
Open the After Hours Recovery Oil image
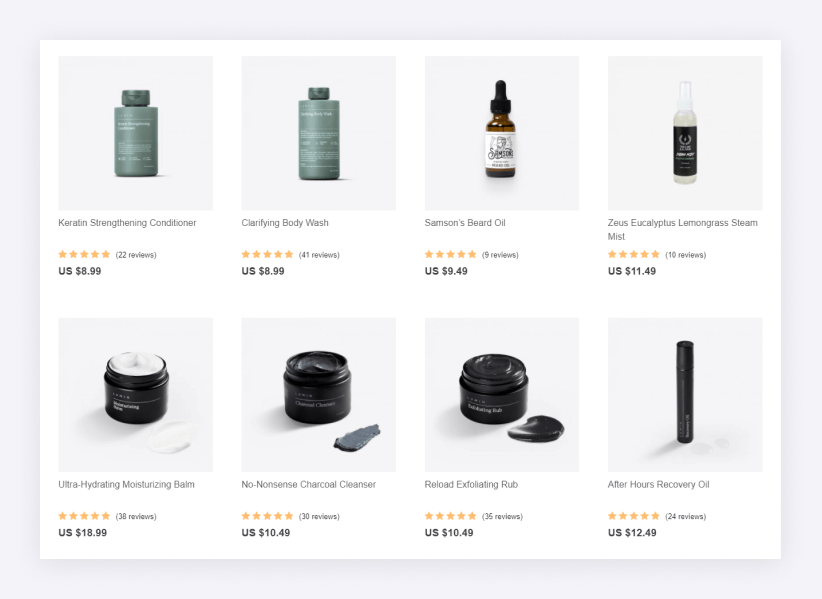click(x=685, y=395)
